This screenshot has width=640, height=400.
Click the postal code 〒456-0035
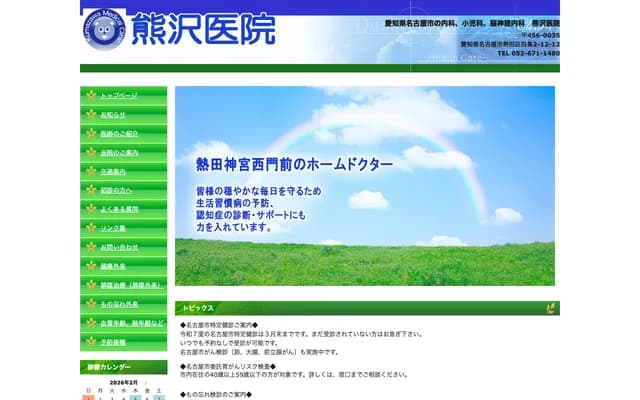540,36
